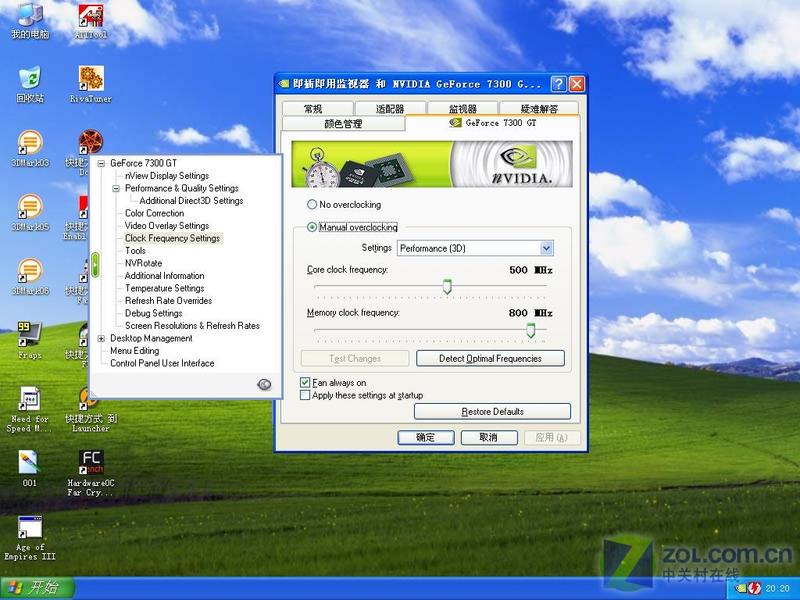Select the Age of Empires III icon
Screen dimensions: 800x600
point(30,538)
